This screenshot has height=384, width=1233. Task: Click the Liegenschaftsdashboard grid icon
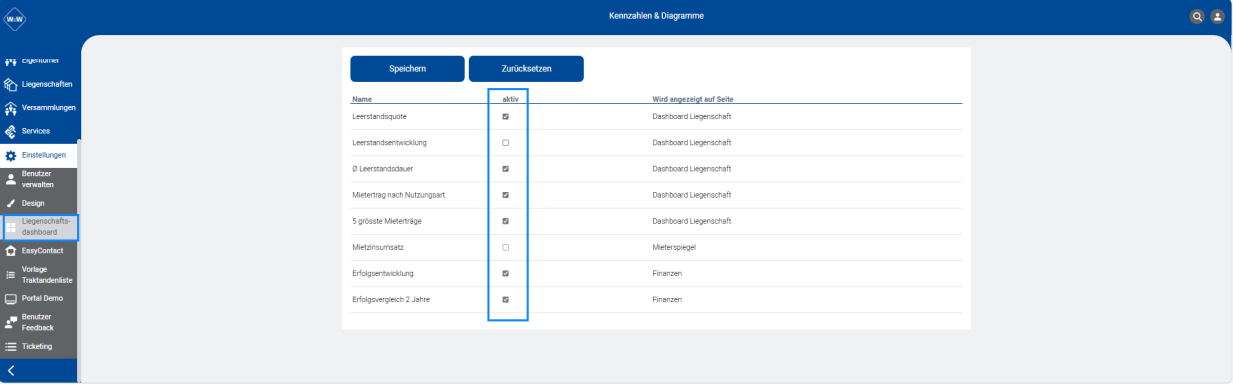[x=11, y=227]
